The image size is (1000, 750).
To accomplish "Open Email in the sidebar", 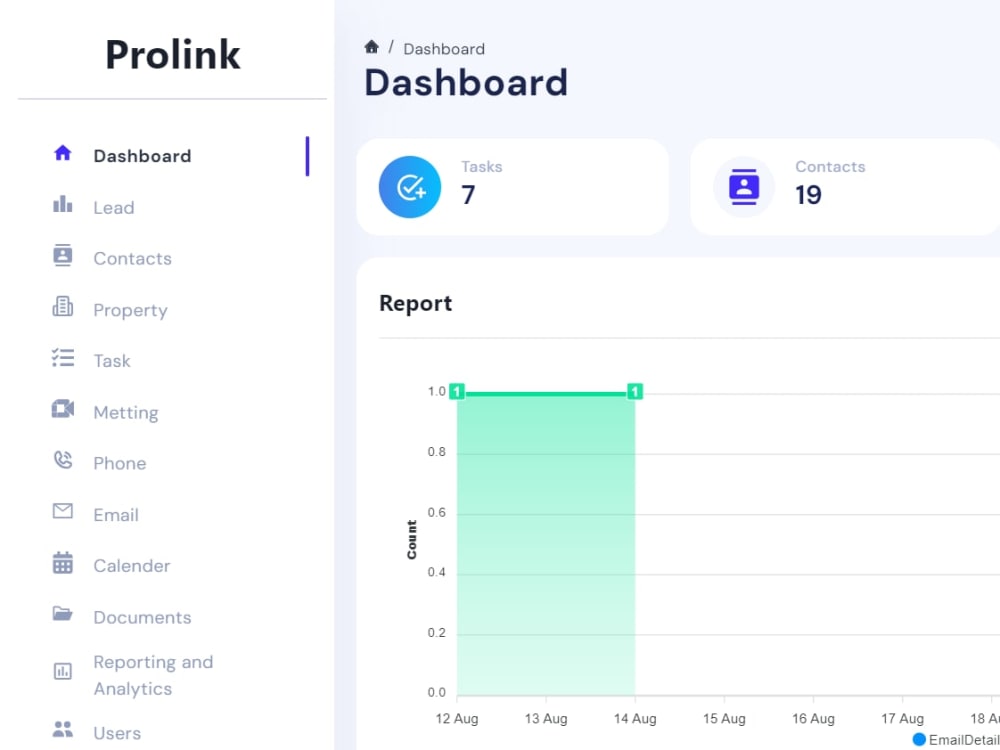I will click(x=116, y=515).
